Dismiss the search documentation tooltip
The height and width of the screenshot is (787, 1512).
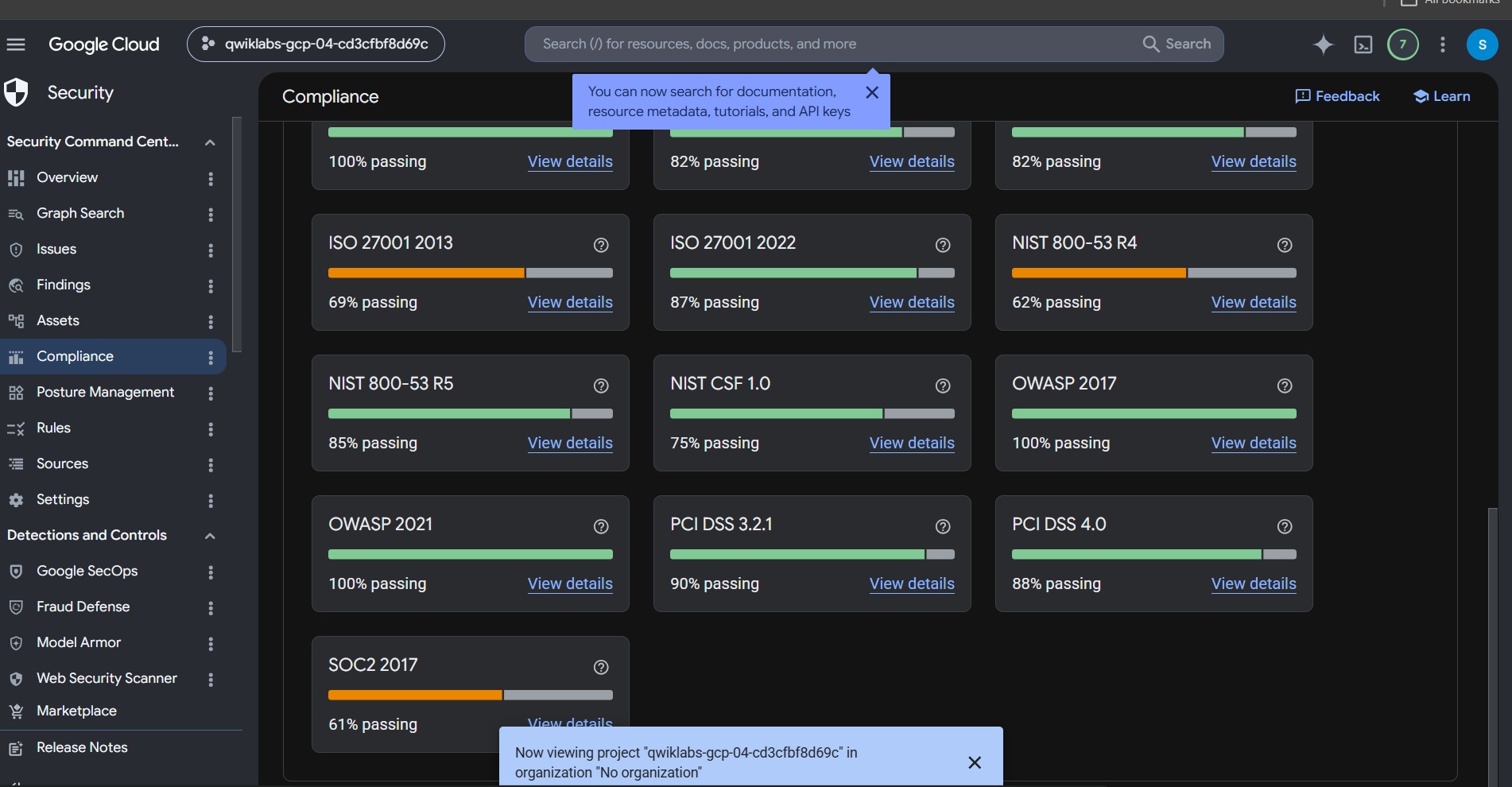tap(872, 92)
